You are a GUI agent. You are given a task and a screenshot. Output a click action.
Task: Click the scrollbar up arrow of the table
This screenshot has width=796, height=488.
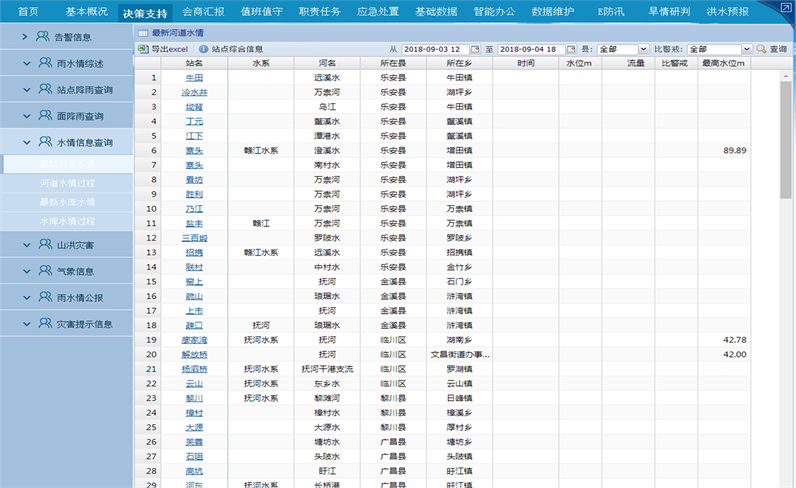pos(786,76)
